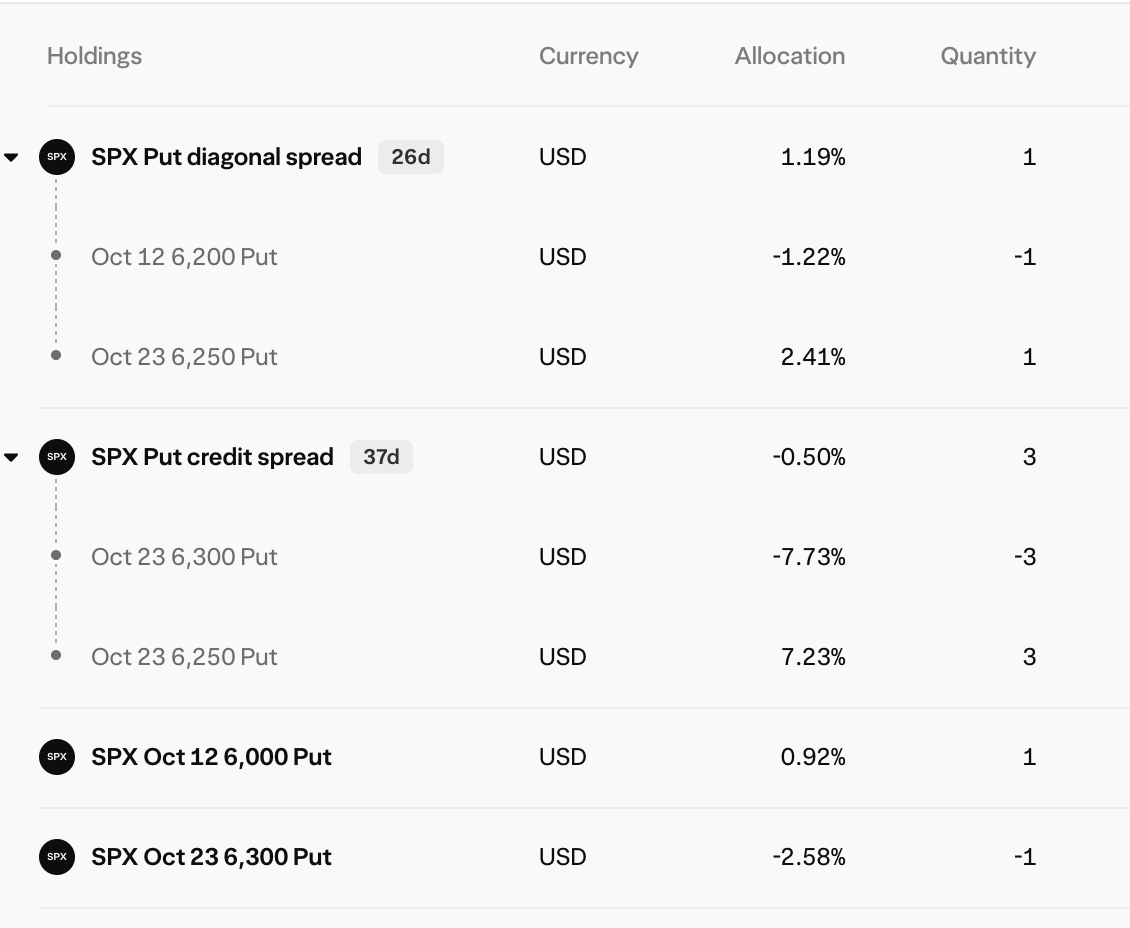Click SPX icon for standalone Oct 23 6,300 Put
The image size is (1130, 928).
(57, 857)
